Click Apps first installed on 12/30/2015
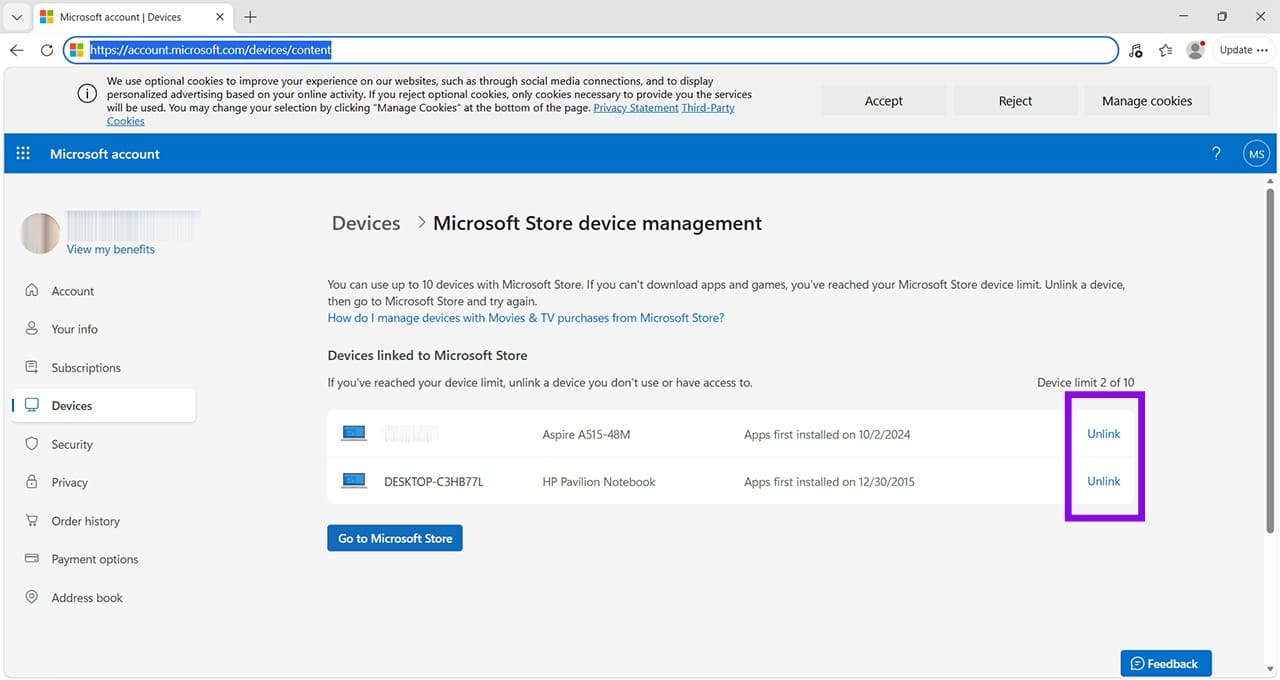Image resolution: width=1280 pixels, height=680 pixels. tap(829, 482)
